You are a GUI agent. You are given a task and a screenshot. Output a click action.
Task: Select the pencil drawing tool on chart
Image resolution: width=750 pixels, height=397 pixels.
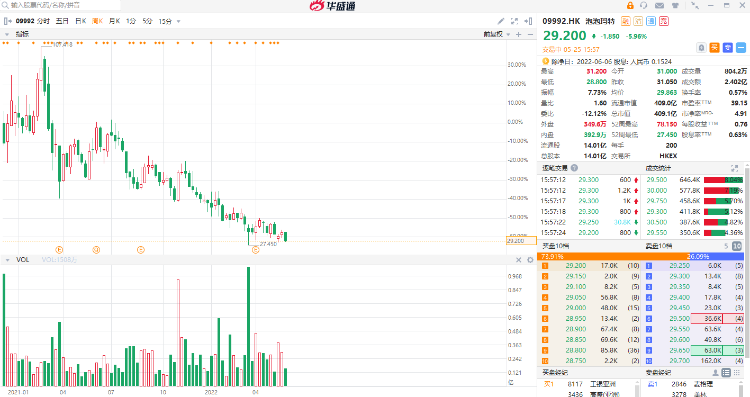501,21
